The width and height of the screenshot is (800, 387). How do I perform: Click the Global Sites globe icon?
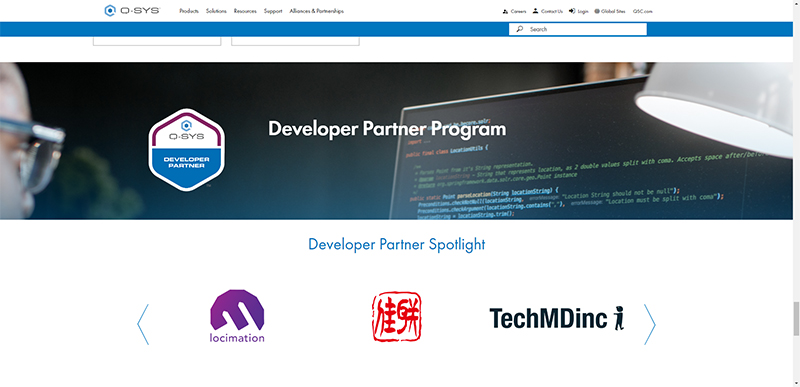coord(597,11)
